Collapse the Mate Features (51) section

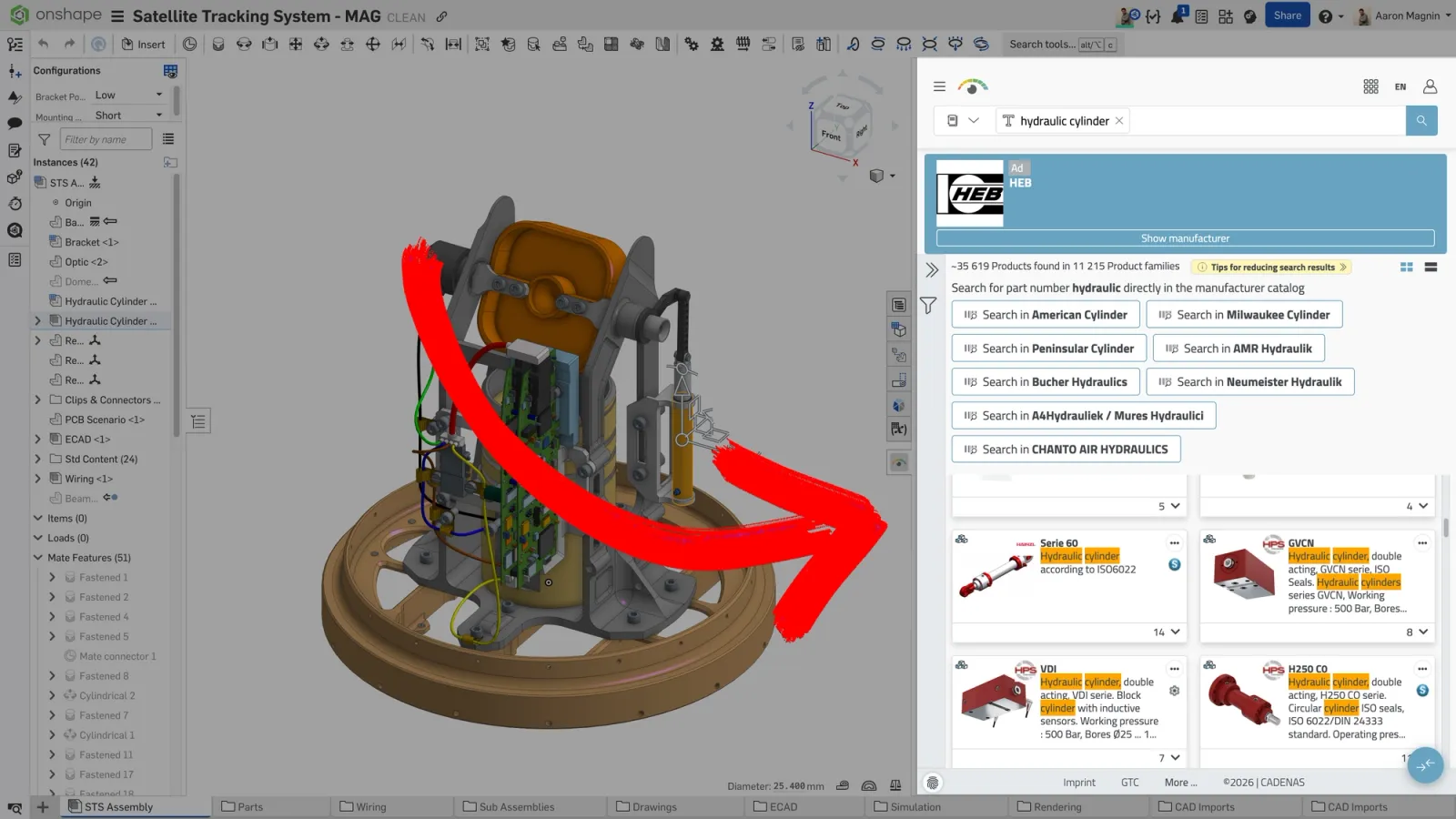(37, 558)
